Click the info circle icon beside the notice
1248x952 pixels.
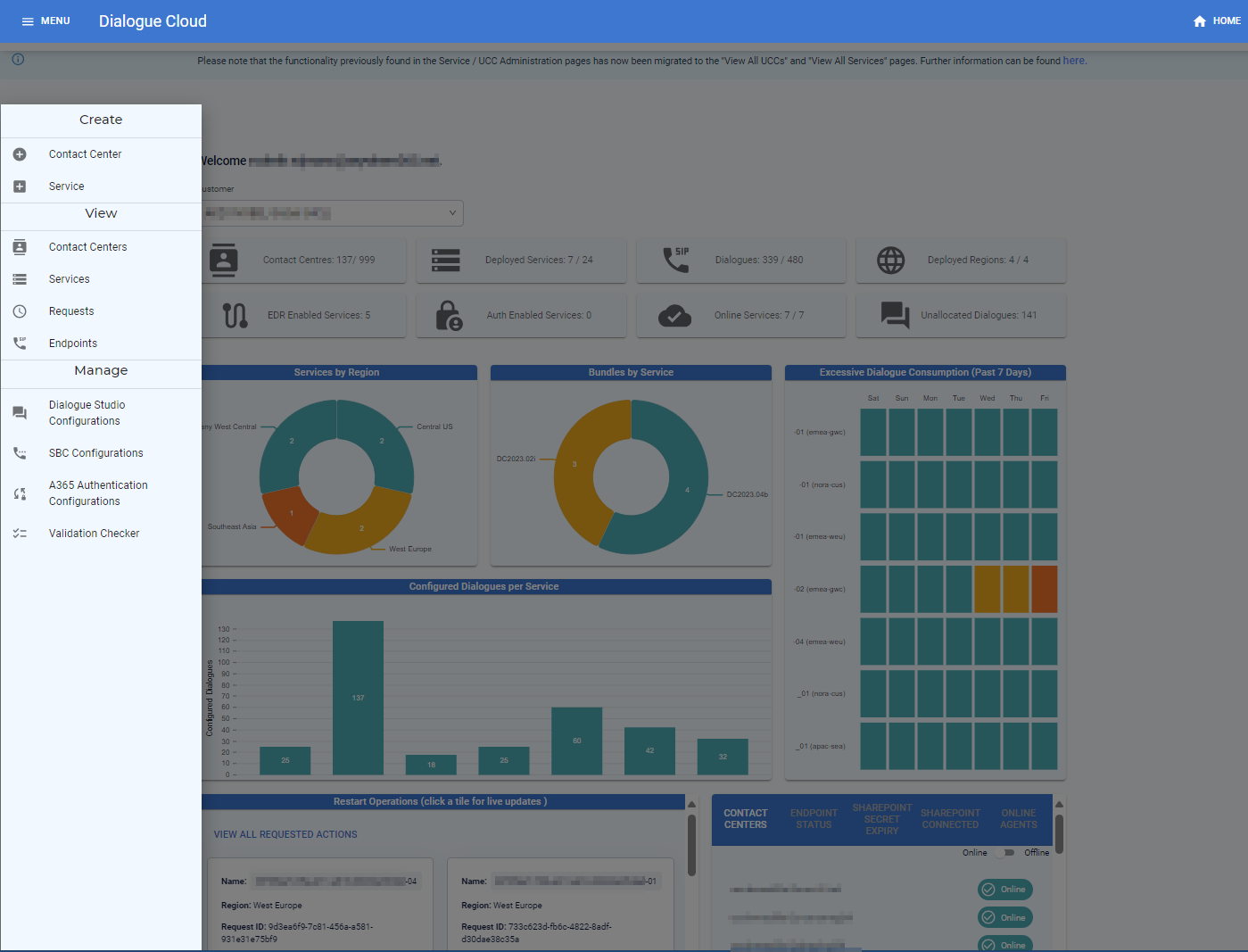click(18, 59)
